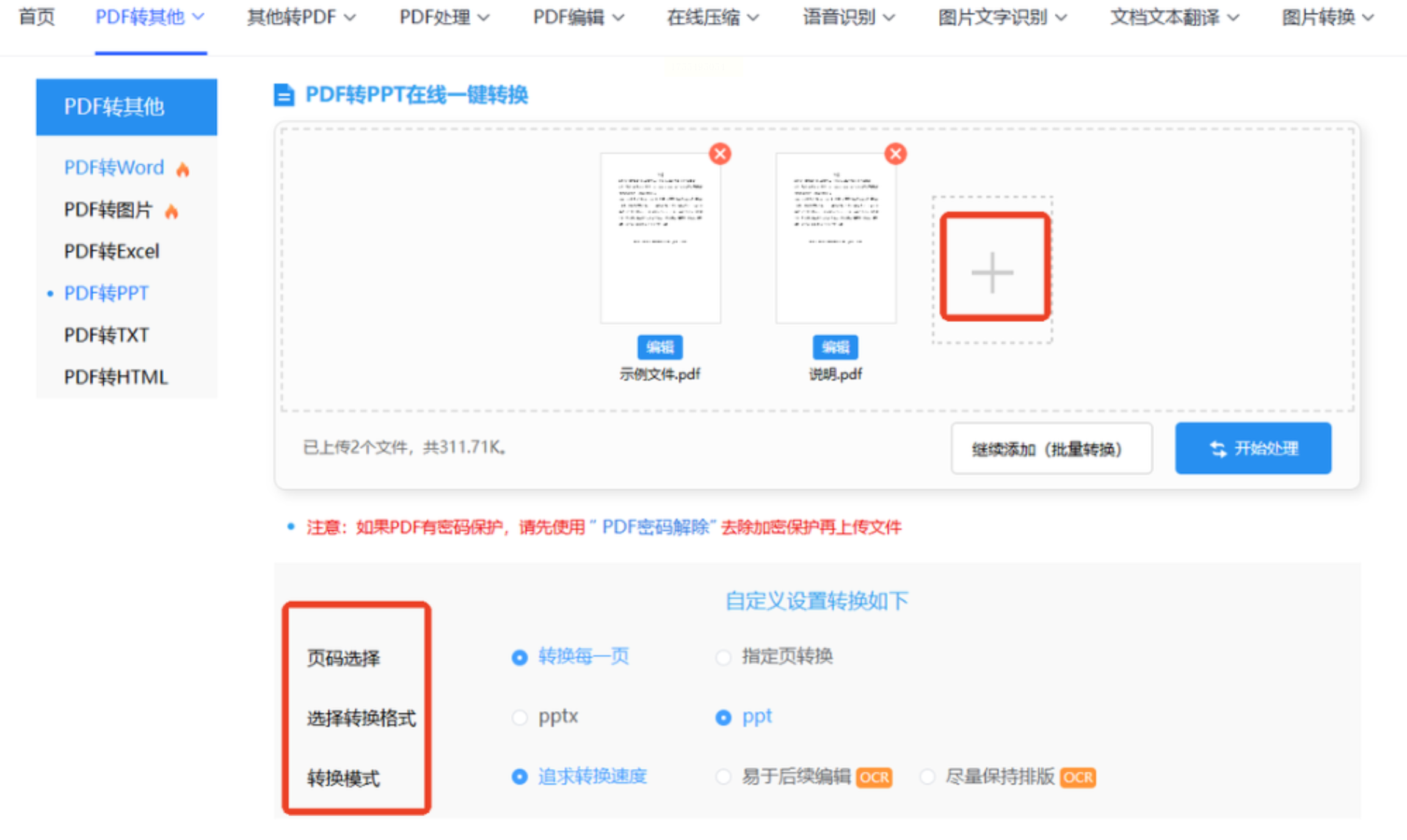
Task: Remove 示例文件.pdf with red X icon
Action: 720,154
